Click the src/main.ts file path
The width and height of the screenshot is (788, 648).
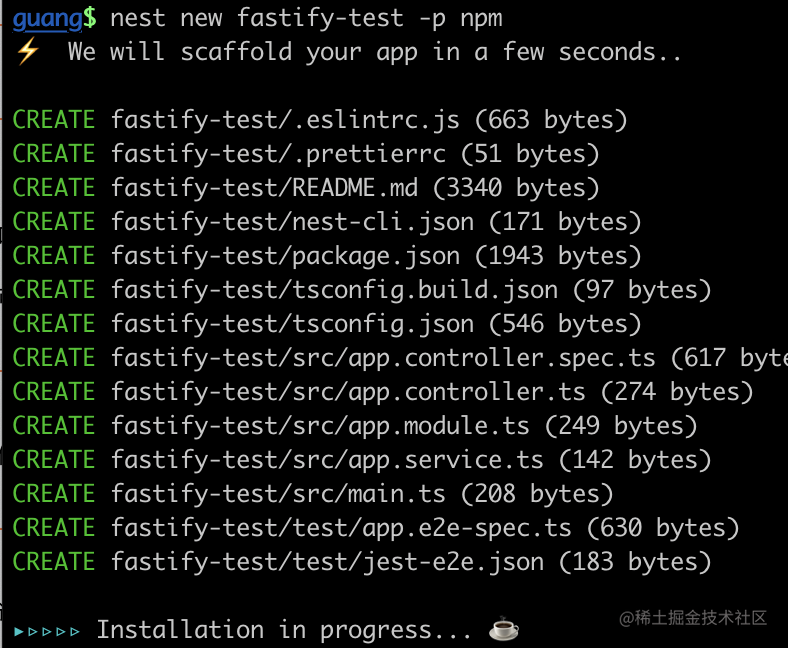tap(278, 494)
